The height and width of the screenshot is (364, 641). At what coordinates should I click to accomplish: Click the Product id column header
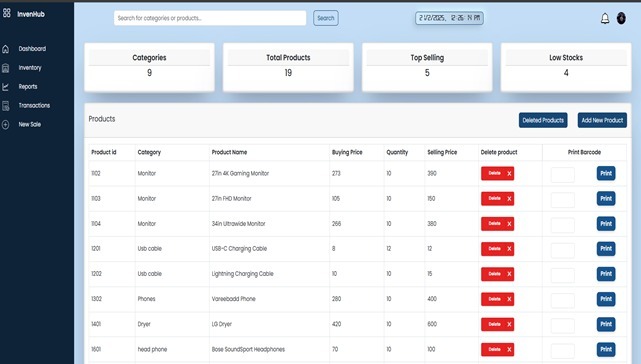pos(103,152)
